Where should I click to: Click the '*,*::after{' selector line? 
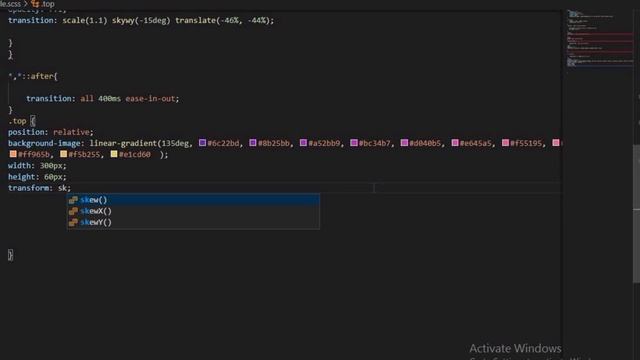(33, 76)
